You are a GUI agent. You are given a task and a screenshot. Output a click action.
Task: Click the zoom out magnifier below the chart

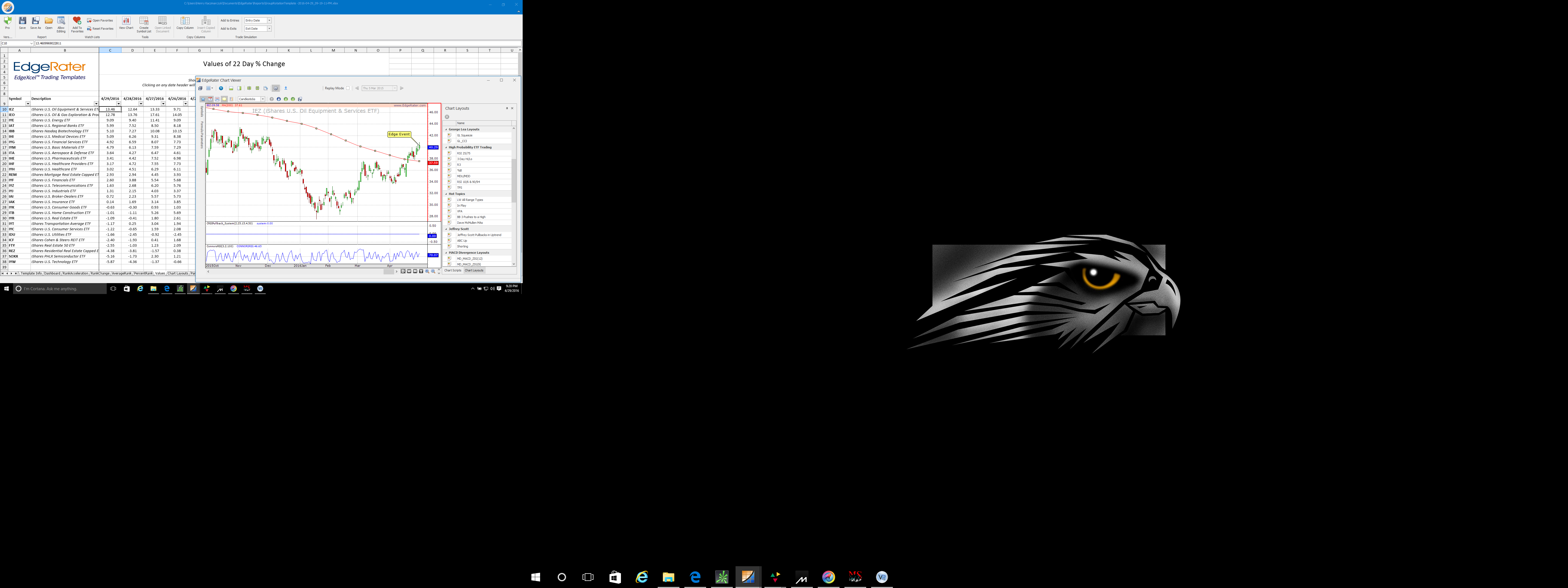(x=433, y=271)
